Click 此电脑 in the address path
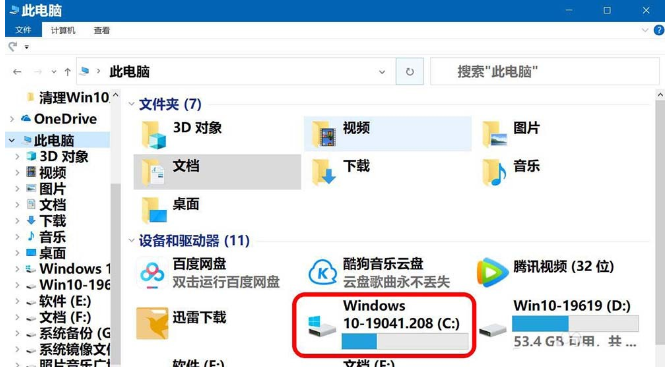 click(x=130, y=71)
